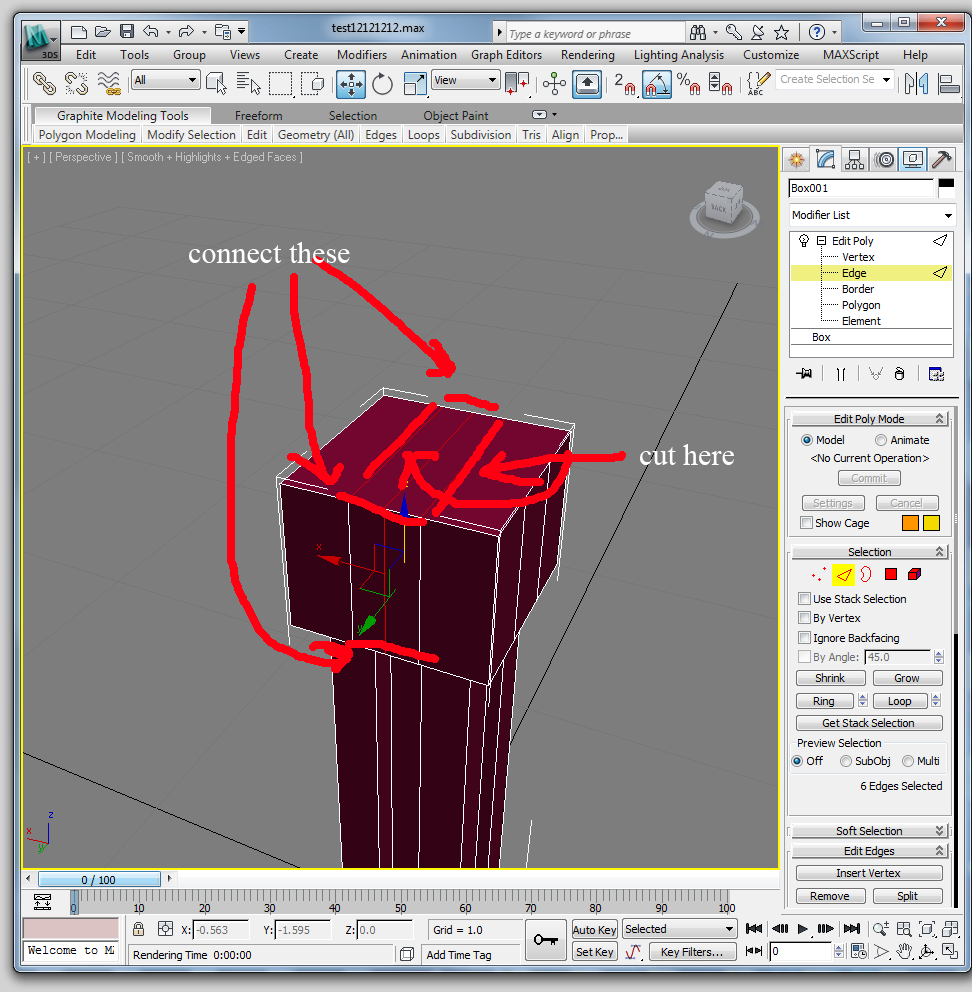Screen dimensions: 972x992
Task: Select the Select and Move tool
Action: point(351,85)
